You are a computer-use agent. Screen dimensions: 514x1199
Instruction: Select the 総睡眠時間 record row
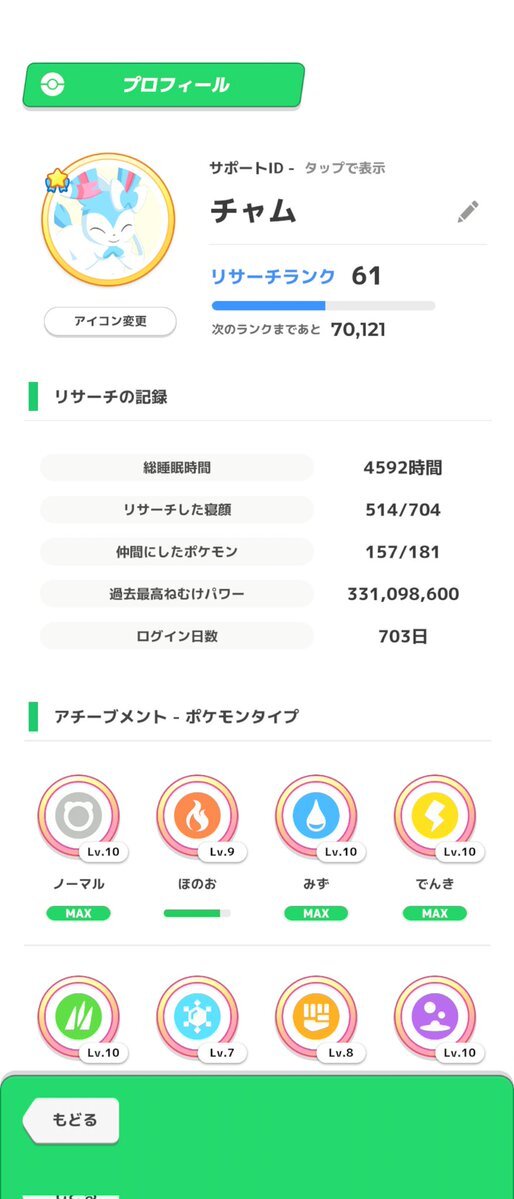point(257,467)
